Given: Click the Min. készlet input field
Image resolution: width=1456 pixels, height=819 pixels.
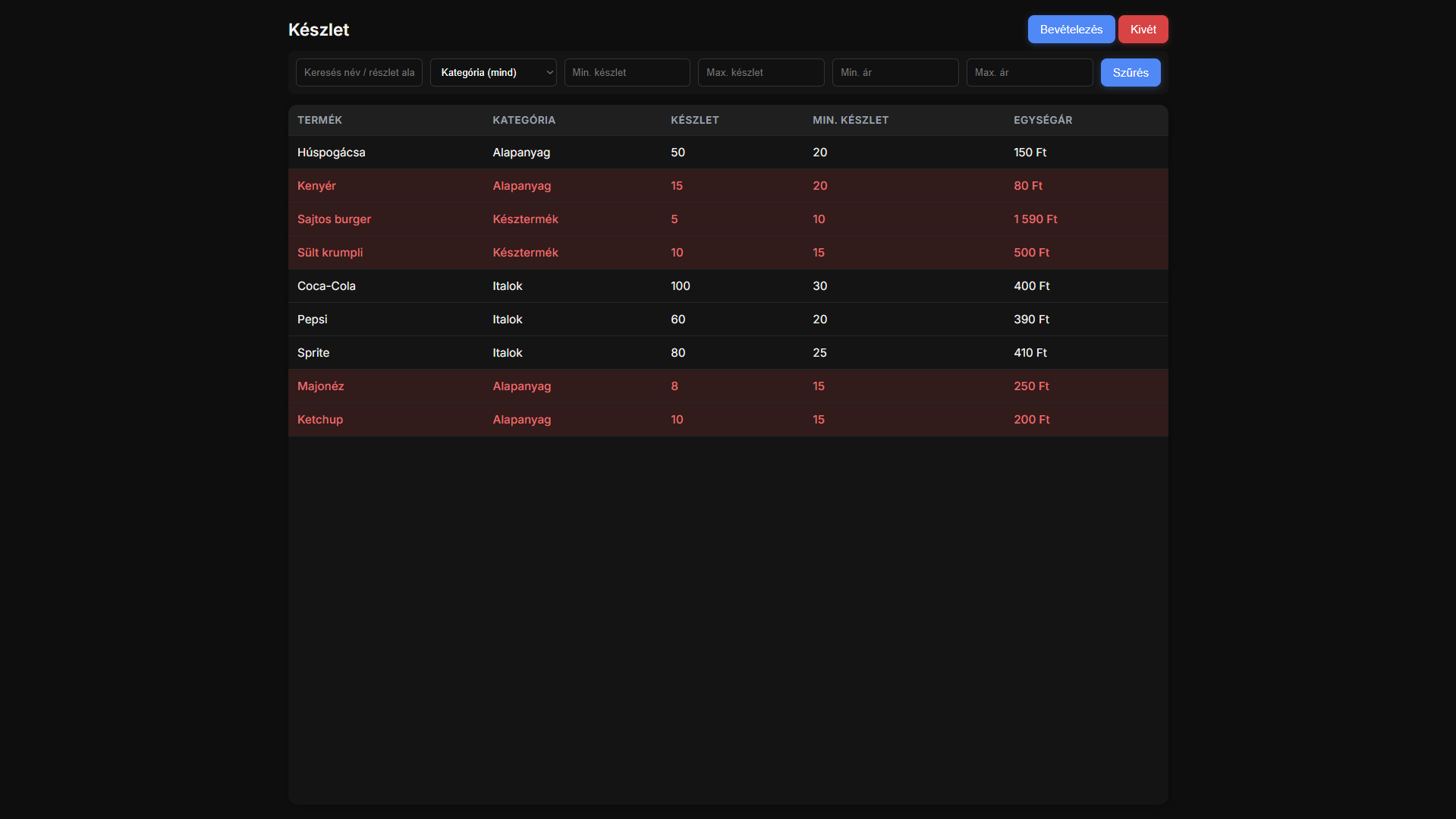Looking at the screenshot, I should (627, 73).
